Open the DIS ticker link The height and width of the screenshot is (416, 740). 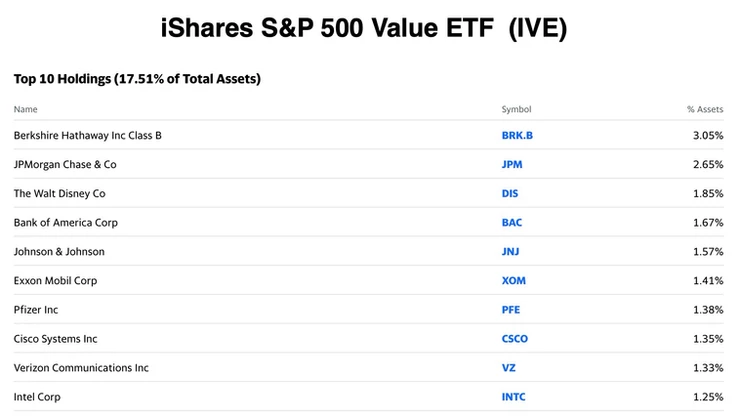(x=510, y=193)
